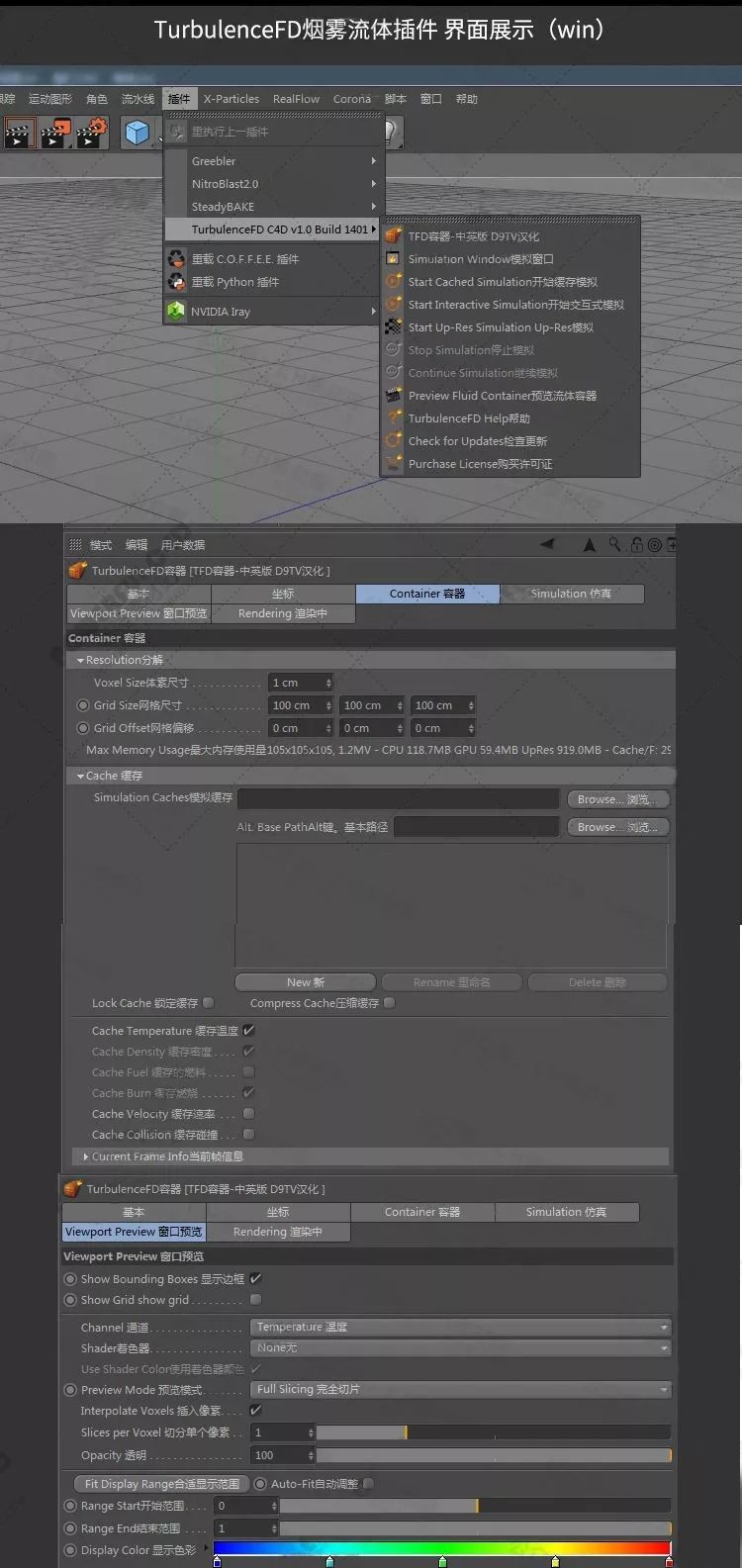742x1568 pixels.
Task: Click the Reload Python plugins icon
Action: [x=176, y=282]
